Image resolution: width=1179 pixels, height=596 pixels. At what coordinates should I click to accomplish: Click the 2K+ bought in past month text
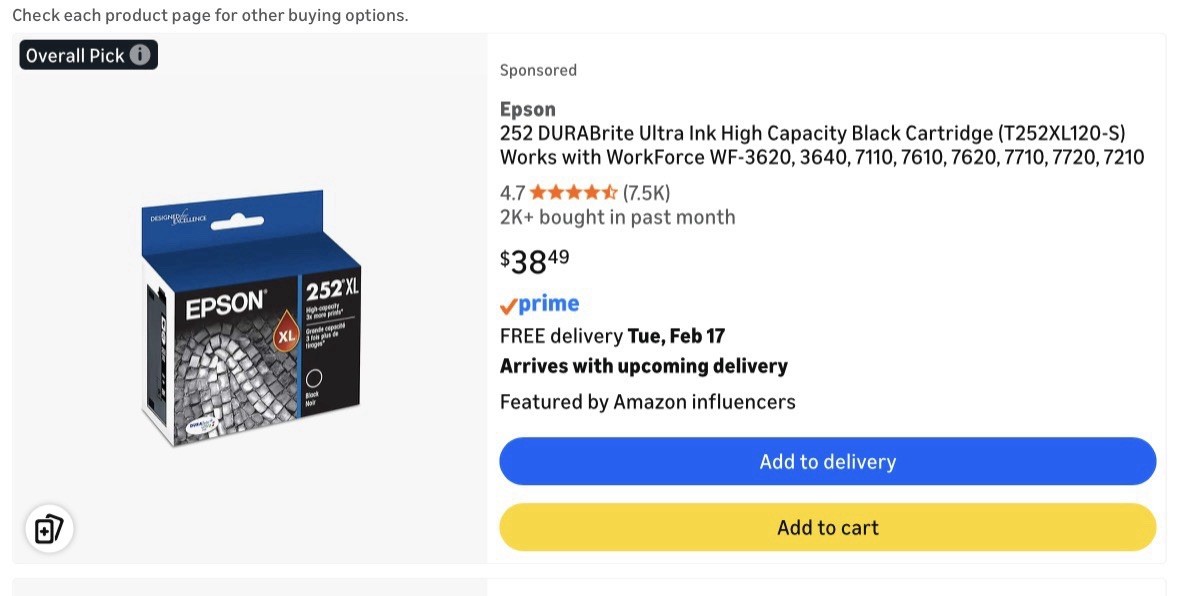[617, 217]
